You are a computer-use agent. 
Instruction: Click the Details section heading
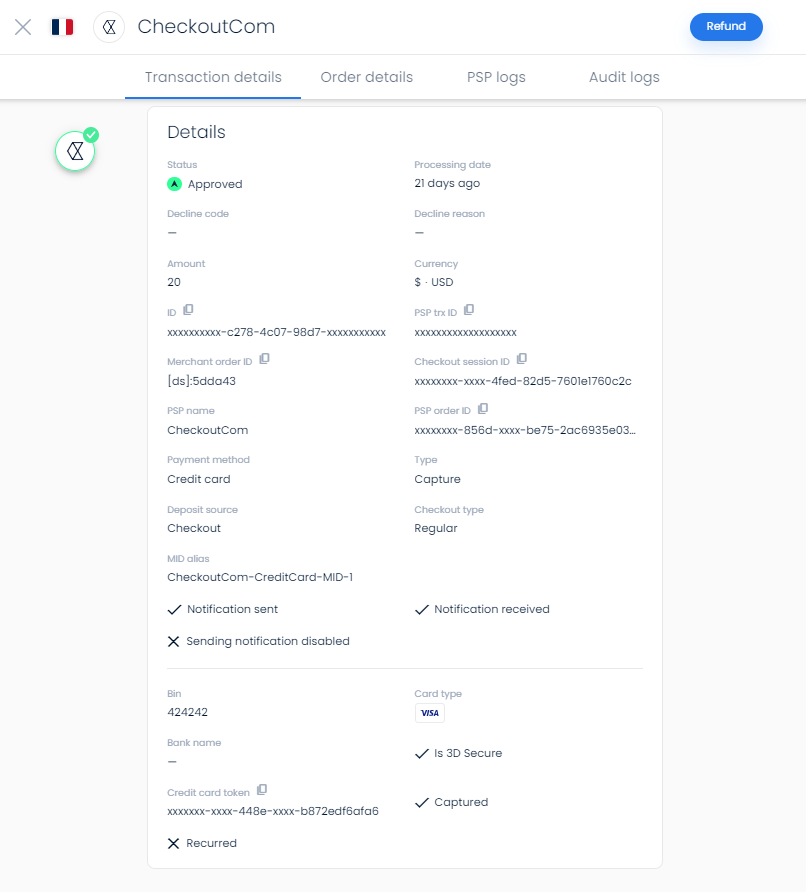point(196,132)
